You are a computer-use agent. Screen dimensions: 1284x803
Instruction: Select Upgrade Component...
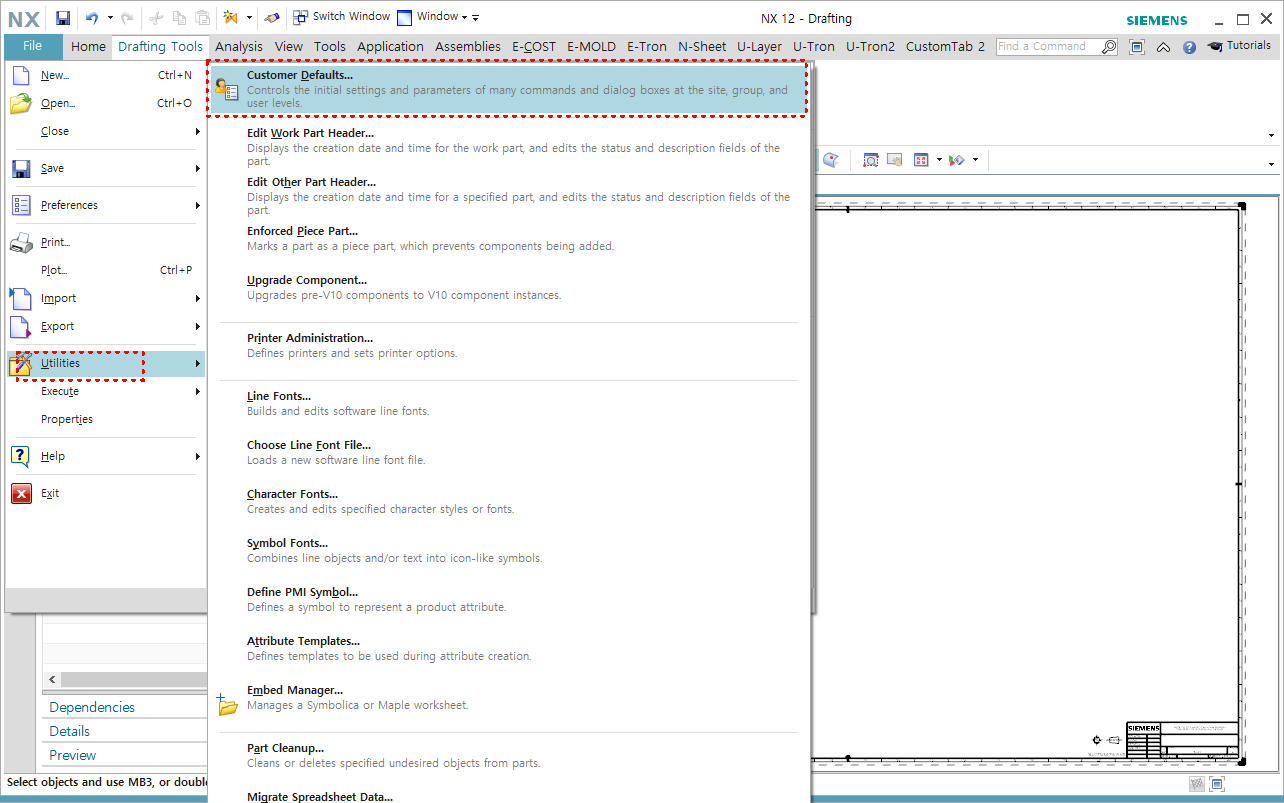[507, 287]
